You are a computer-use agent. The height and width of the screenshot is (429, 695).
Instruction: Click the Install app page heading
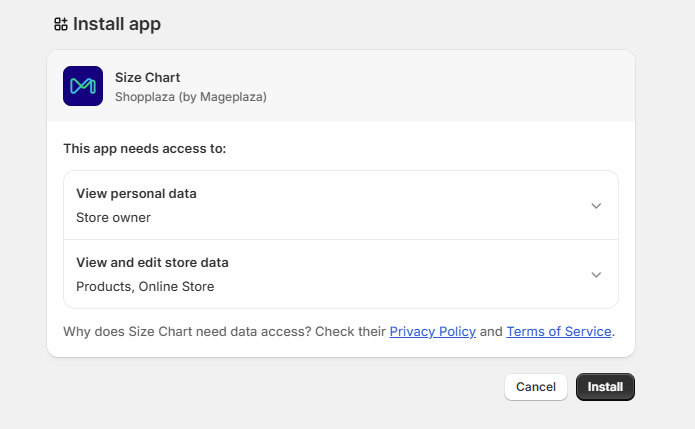(117, 24)
